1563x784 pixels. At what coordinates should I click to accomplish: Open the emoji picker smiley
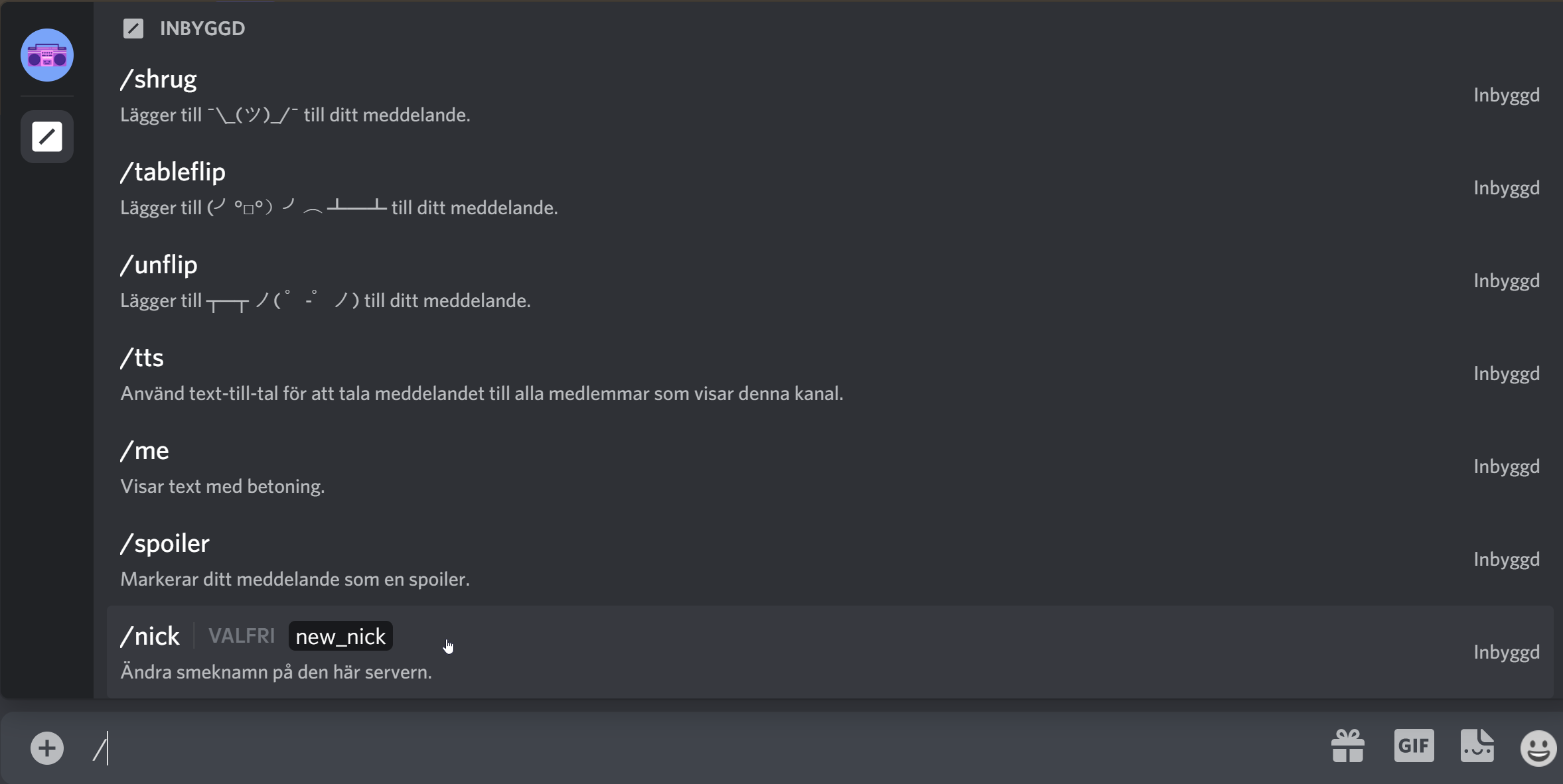click(x=1538, y=748)
